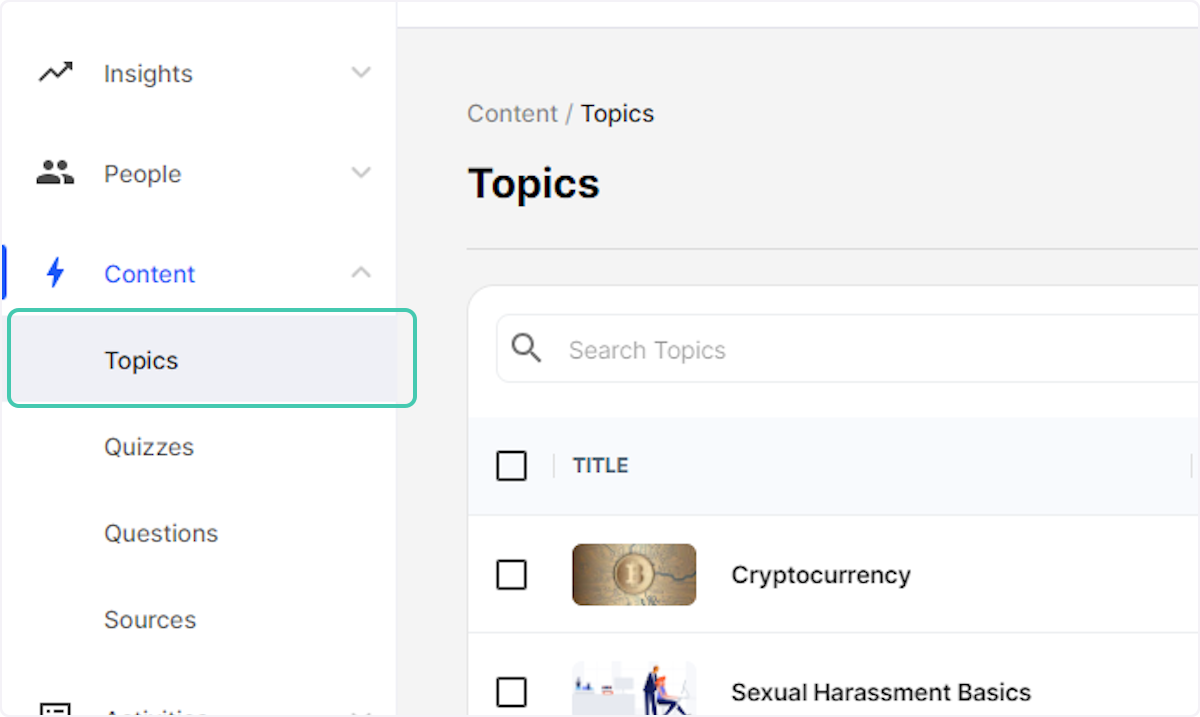Viewport: 1200px width, 717px height.
Task: Click the search magnifier icon
Action: pos(526,347)
